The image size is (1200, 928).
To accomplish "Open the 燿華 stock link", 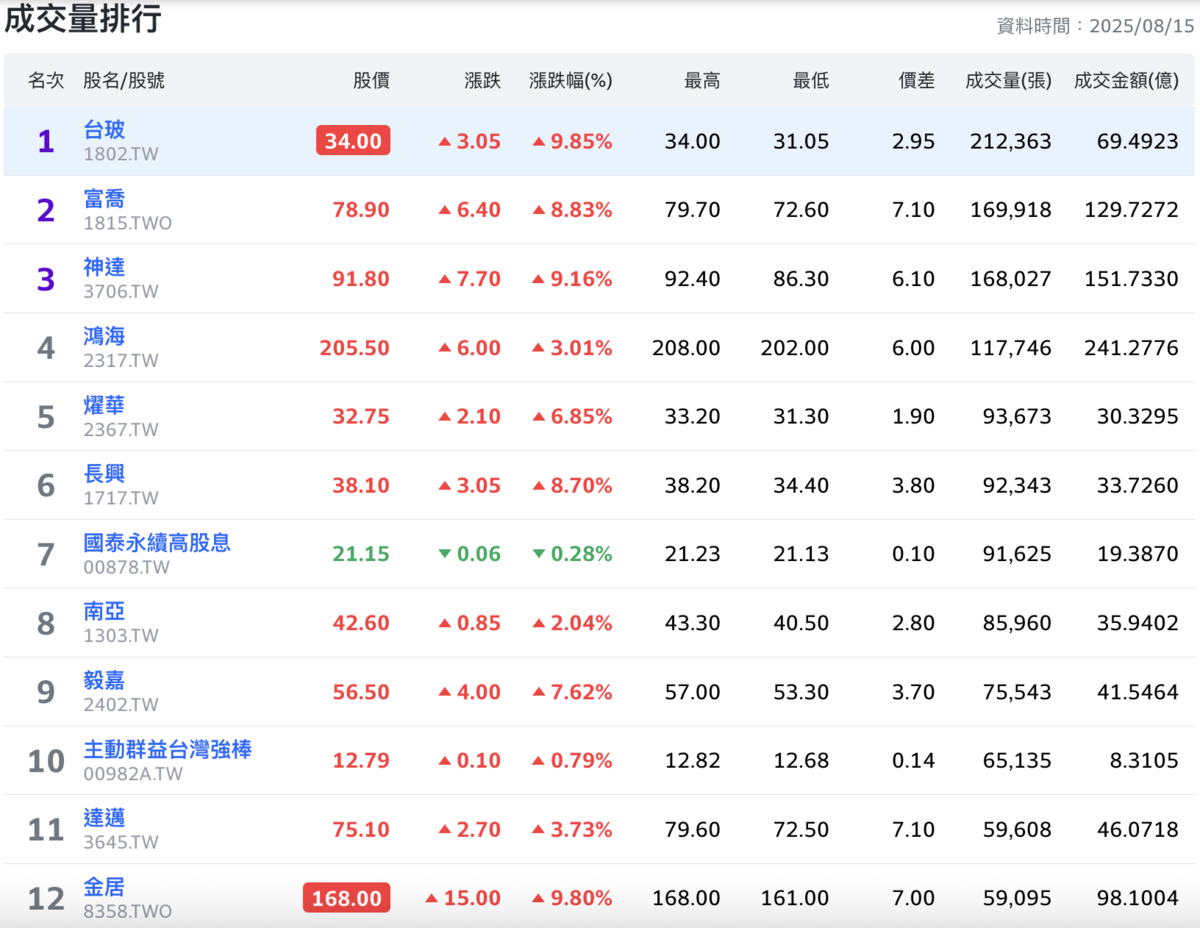I will 104,405.
